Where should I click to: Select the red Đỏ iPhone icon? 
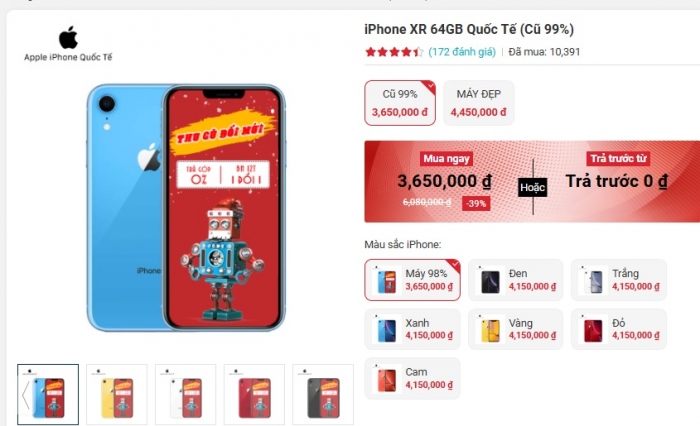pyautogui.click(x=593, y=330)
